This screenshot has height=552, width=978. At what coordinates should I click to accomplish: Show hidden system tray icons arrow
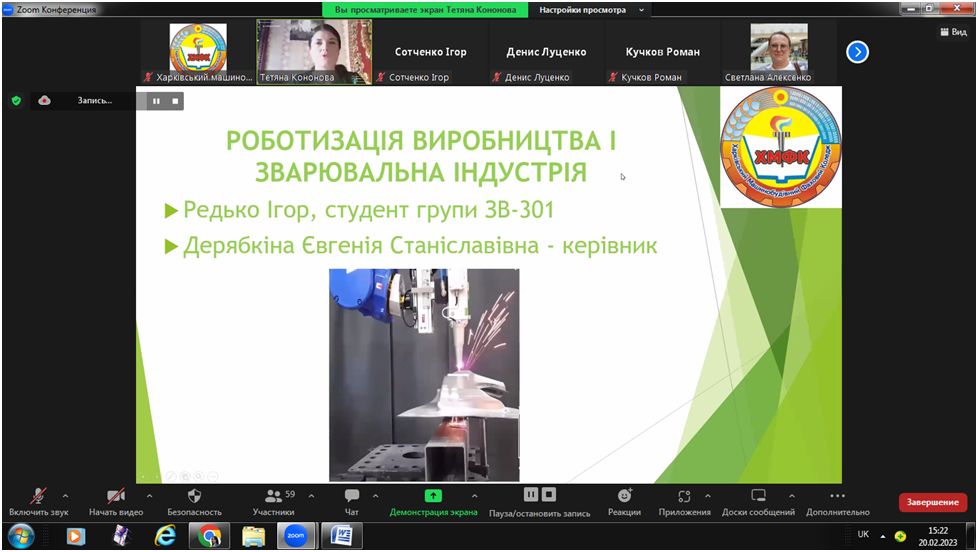(x=883, y=536)
